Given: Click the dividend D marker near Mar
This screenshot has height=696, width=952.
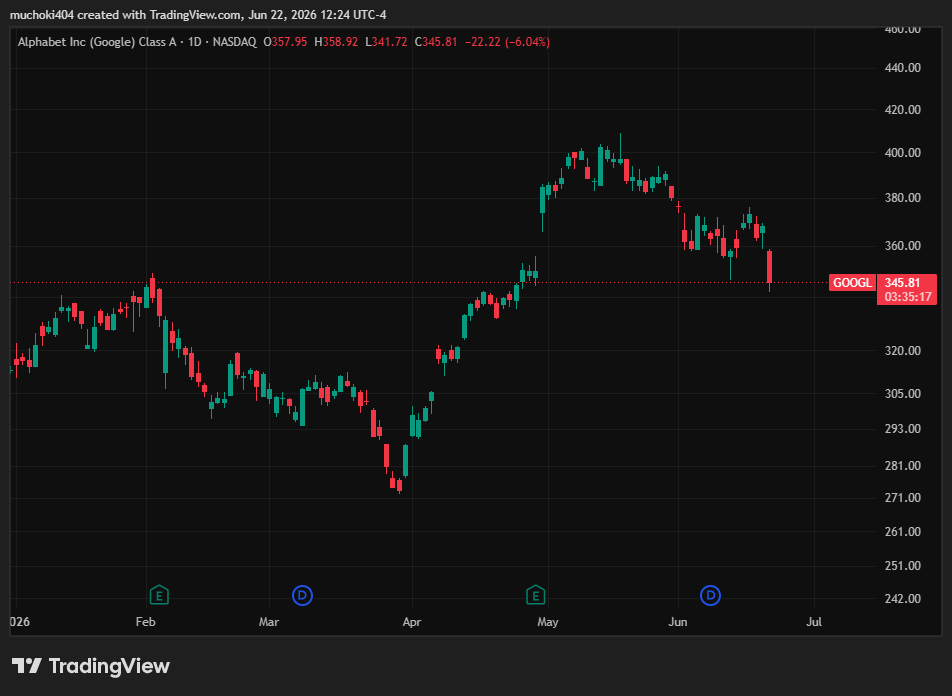Looking at the screenshot, I should pyautogui.click(x=302, y=595).
